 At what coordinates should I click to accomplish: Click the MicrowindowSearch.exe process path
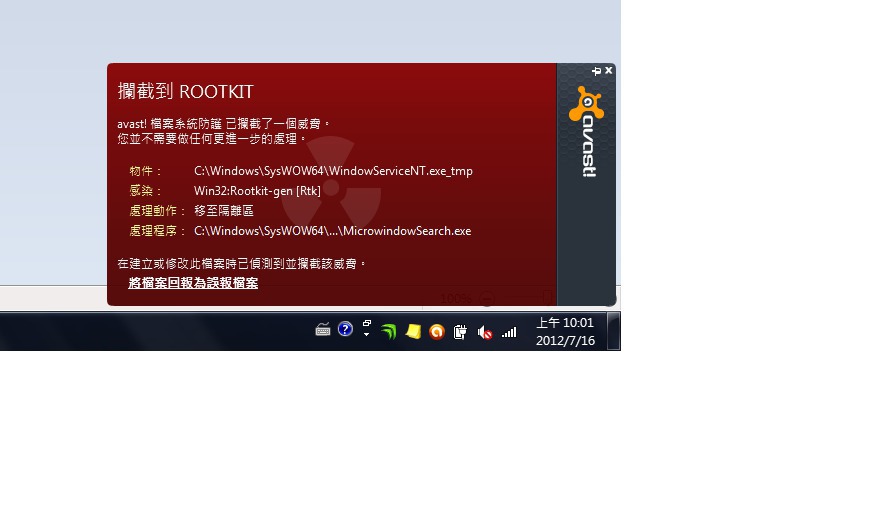333,231
